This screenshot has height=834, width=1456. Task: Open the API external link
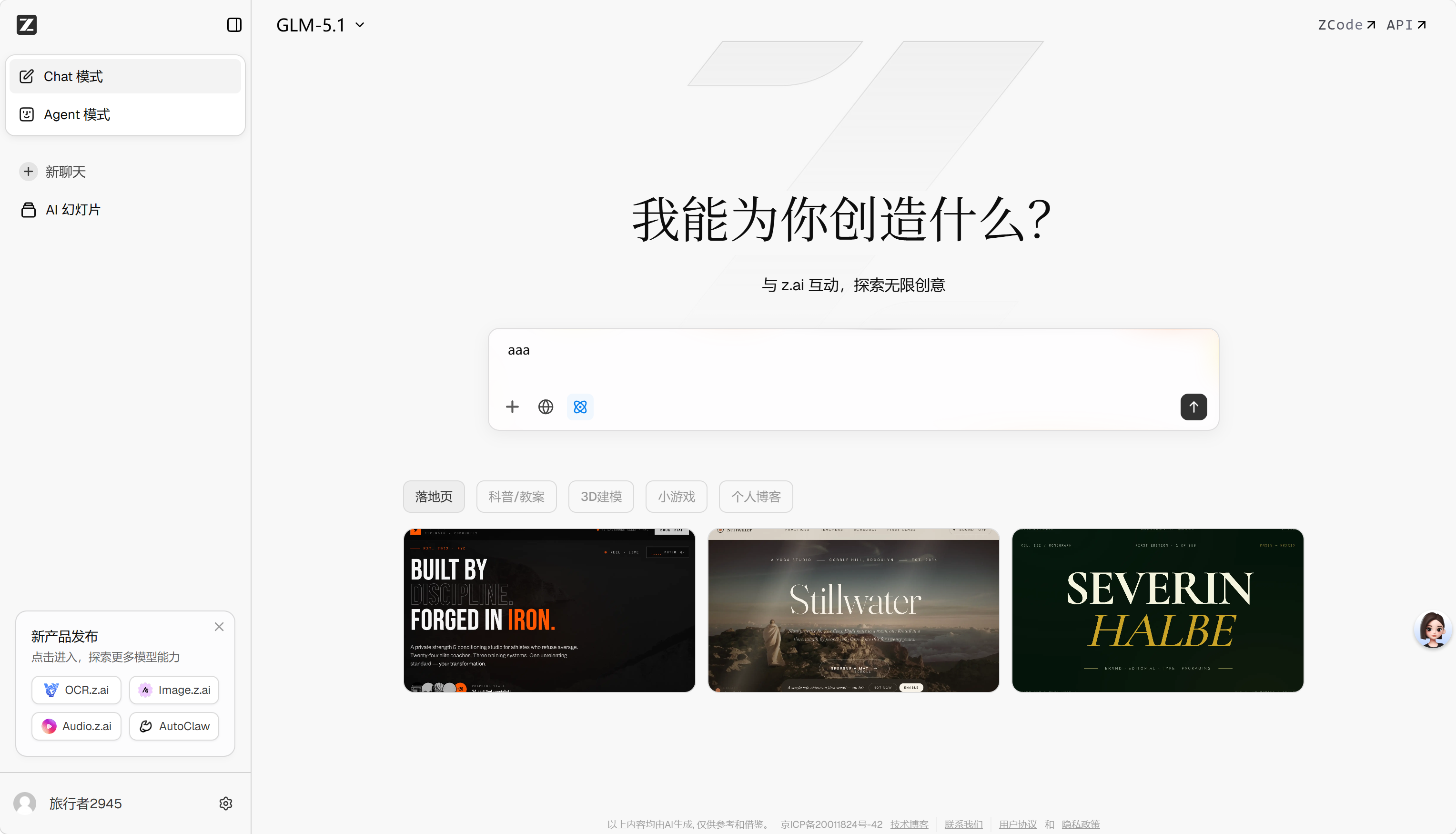click(1405, 25)
